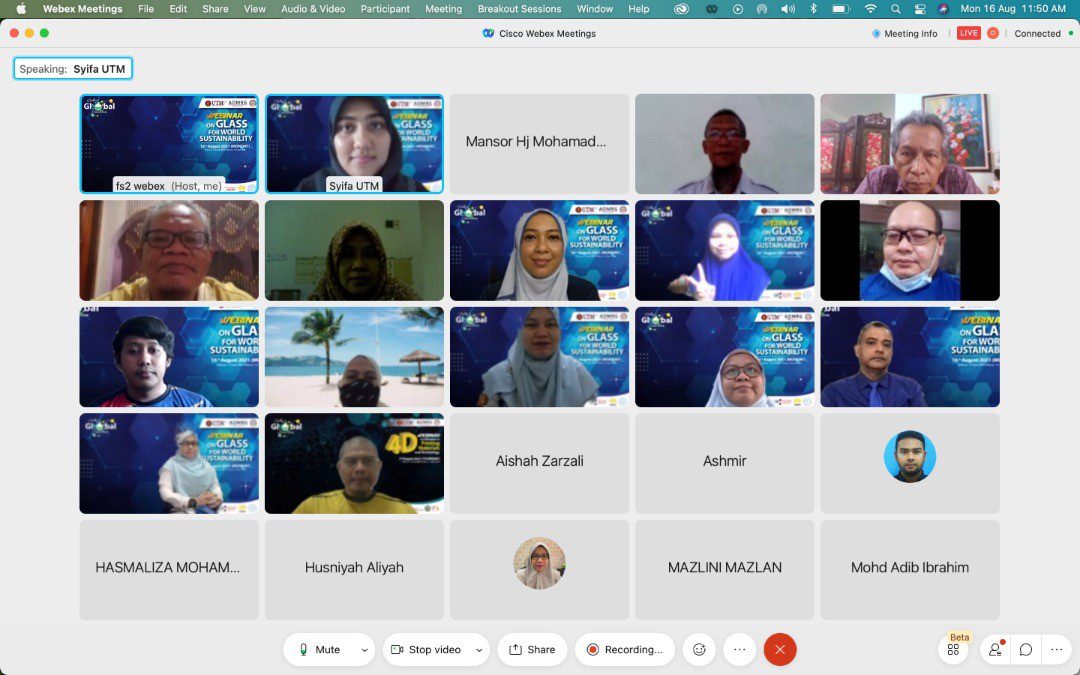Open the volume control in the menu bar

click(x=788, y=8)
